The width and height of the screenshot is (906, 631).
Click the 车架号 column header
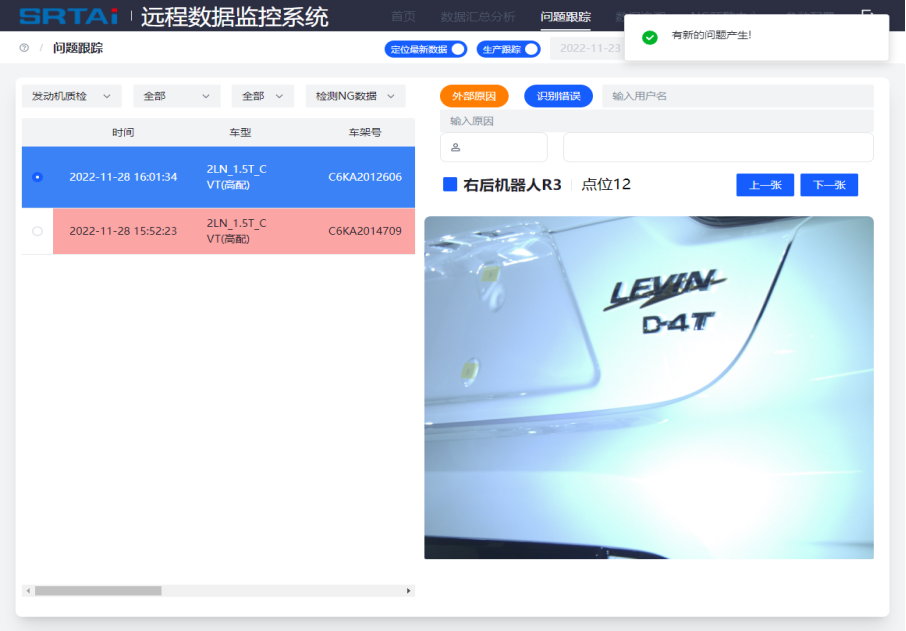pyautogui.click(x=365, y=132)
